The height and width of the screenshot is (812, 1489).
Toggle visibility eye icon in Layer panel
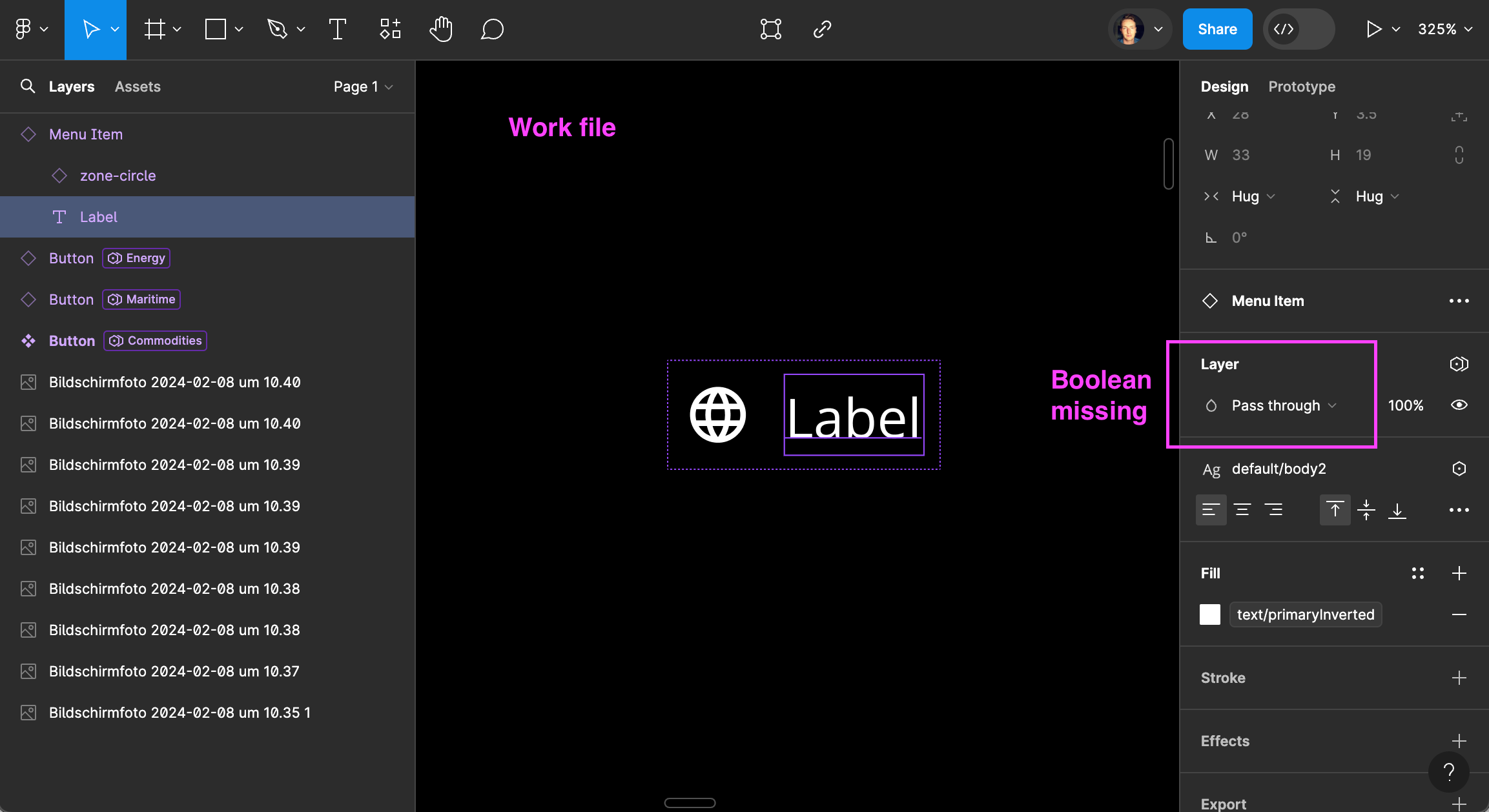pos(1460,405)
